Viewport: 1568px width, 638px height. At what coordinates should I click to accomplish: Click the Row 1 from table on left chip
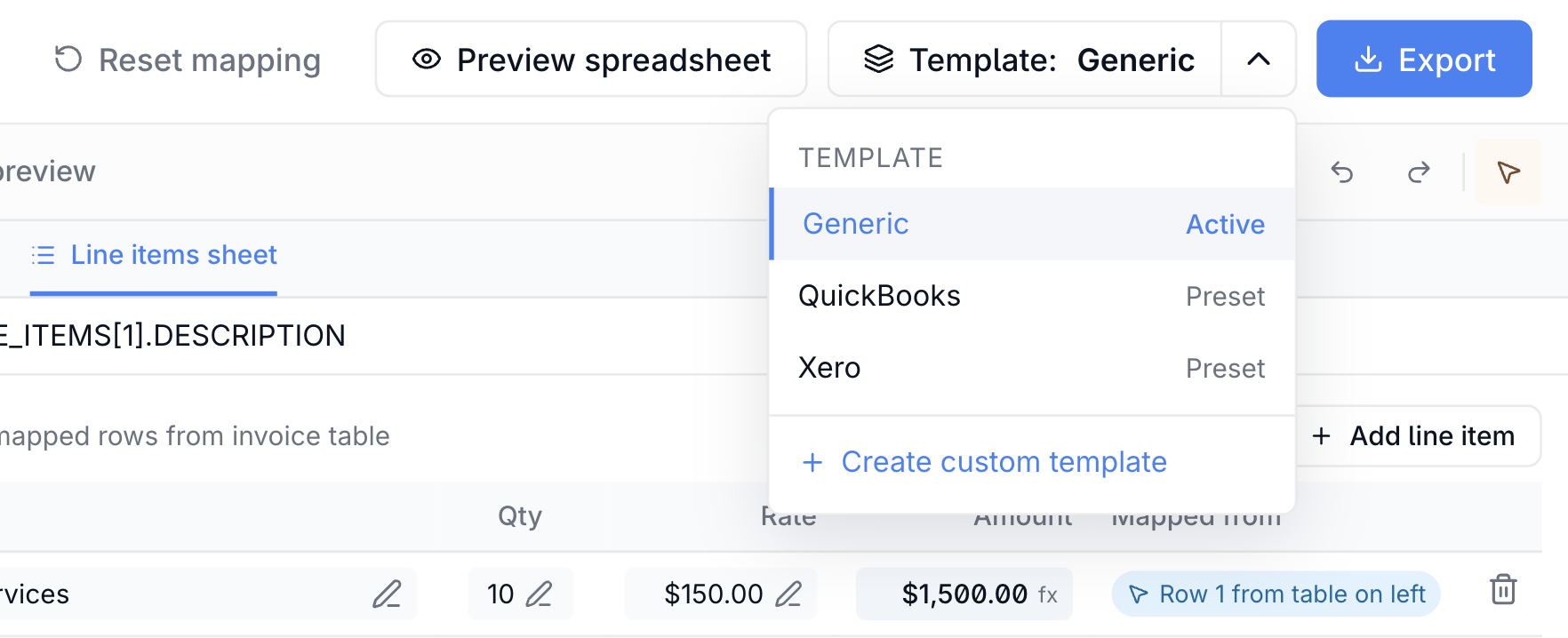click(x=1275, y=594)
